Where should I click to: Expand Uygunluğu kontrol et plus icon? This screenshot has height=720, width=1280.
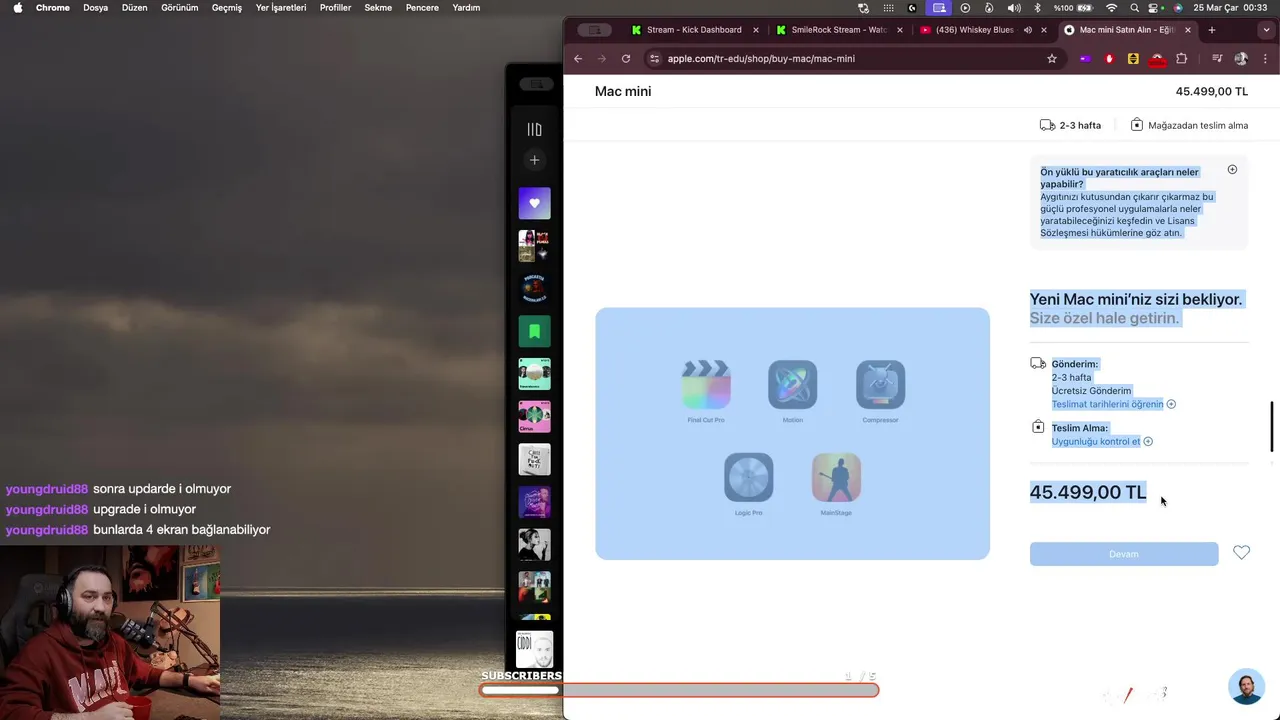point(1148,442)
